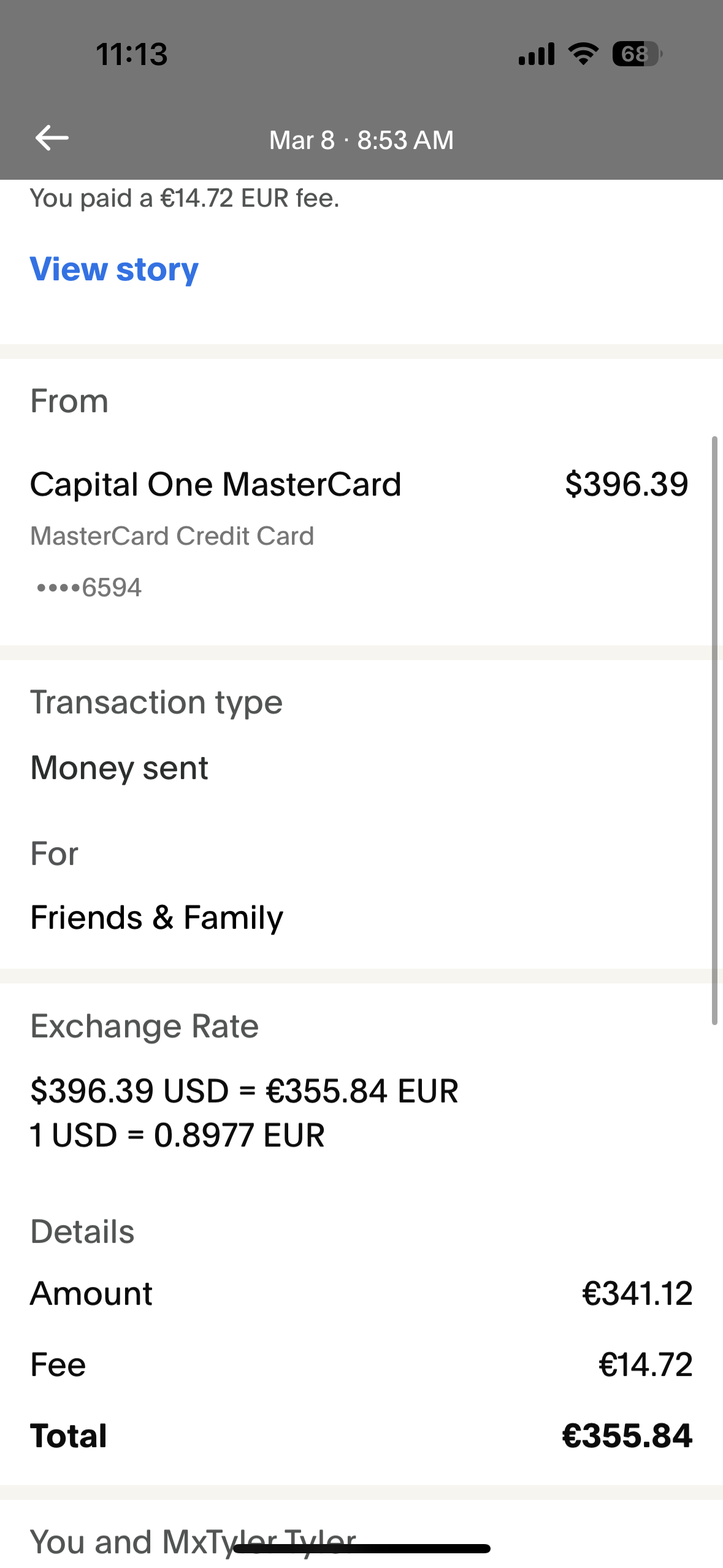This screenshot has height=1568, width=723.
Task: Tap the home indicator bar
Action: click(x=361, y=1549)
